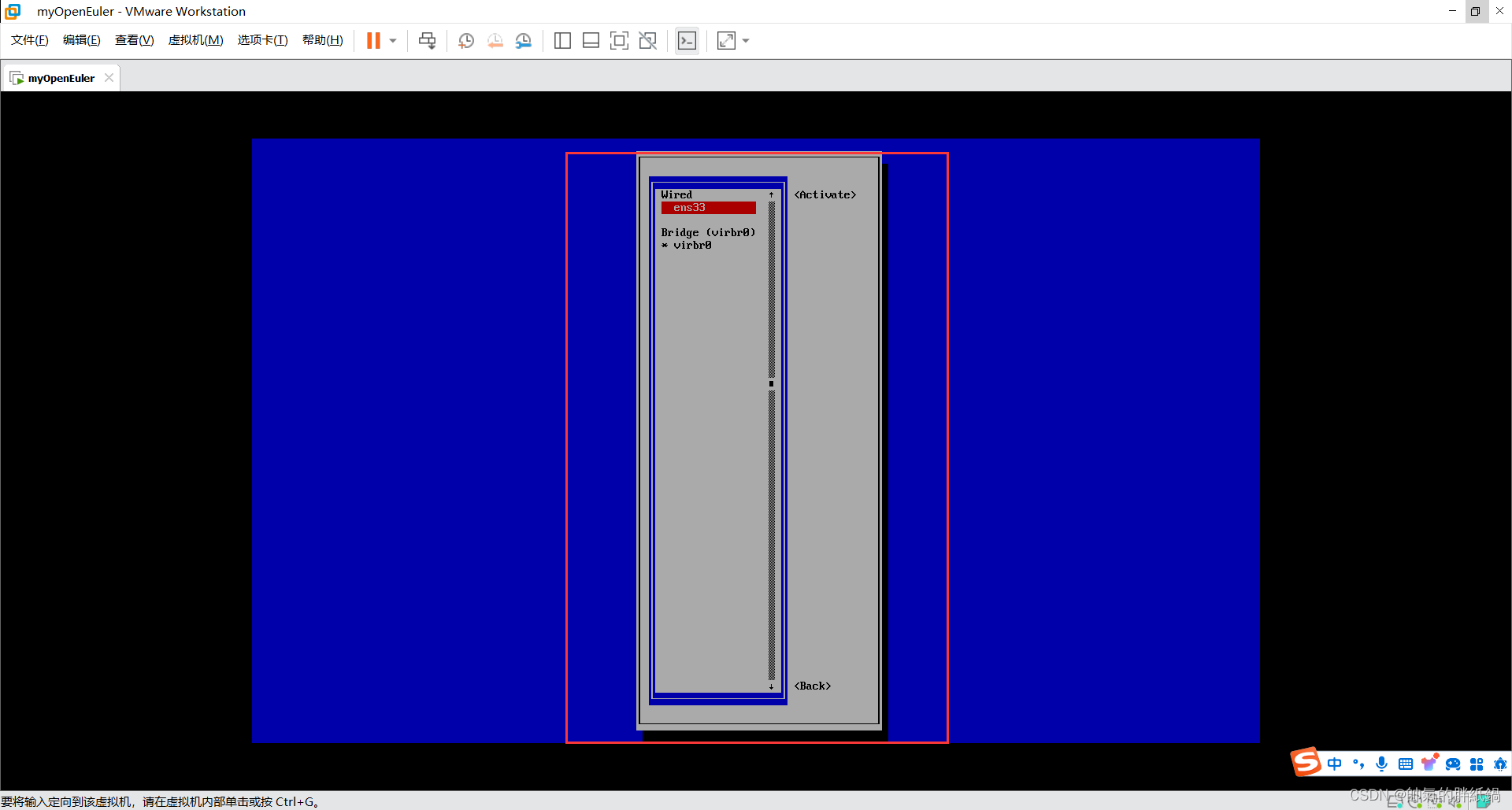Close the myOpenEuler tab
Image resolution: width=1512 pixels, height=810 pixels.
coord(109,78)
